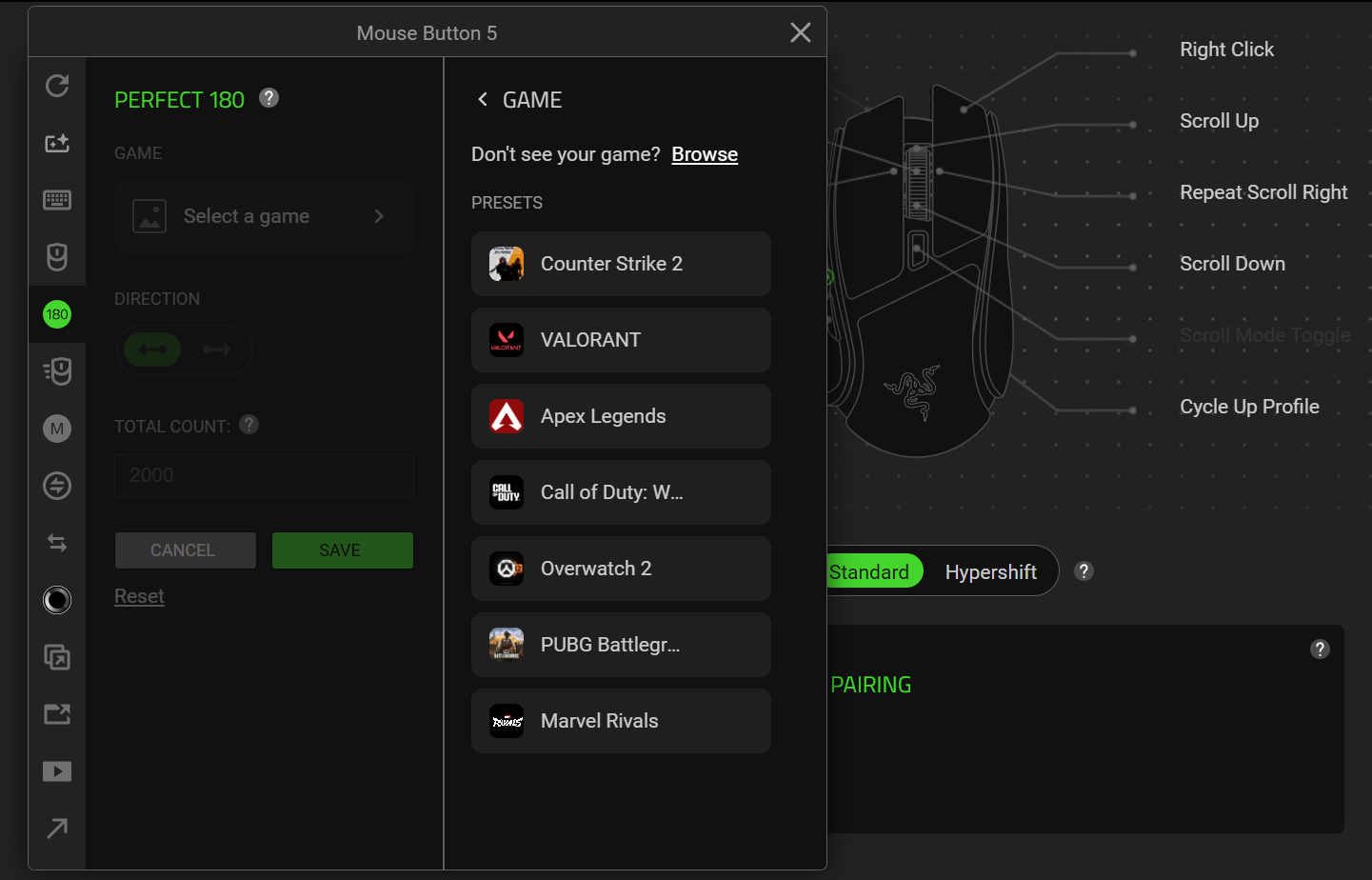Screen dimensions: 1372x880
Task: Choose PUBG Battlegrounds preset
Action: [x=621, y=645]
